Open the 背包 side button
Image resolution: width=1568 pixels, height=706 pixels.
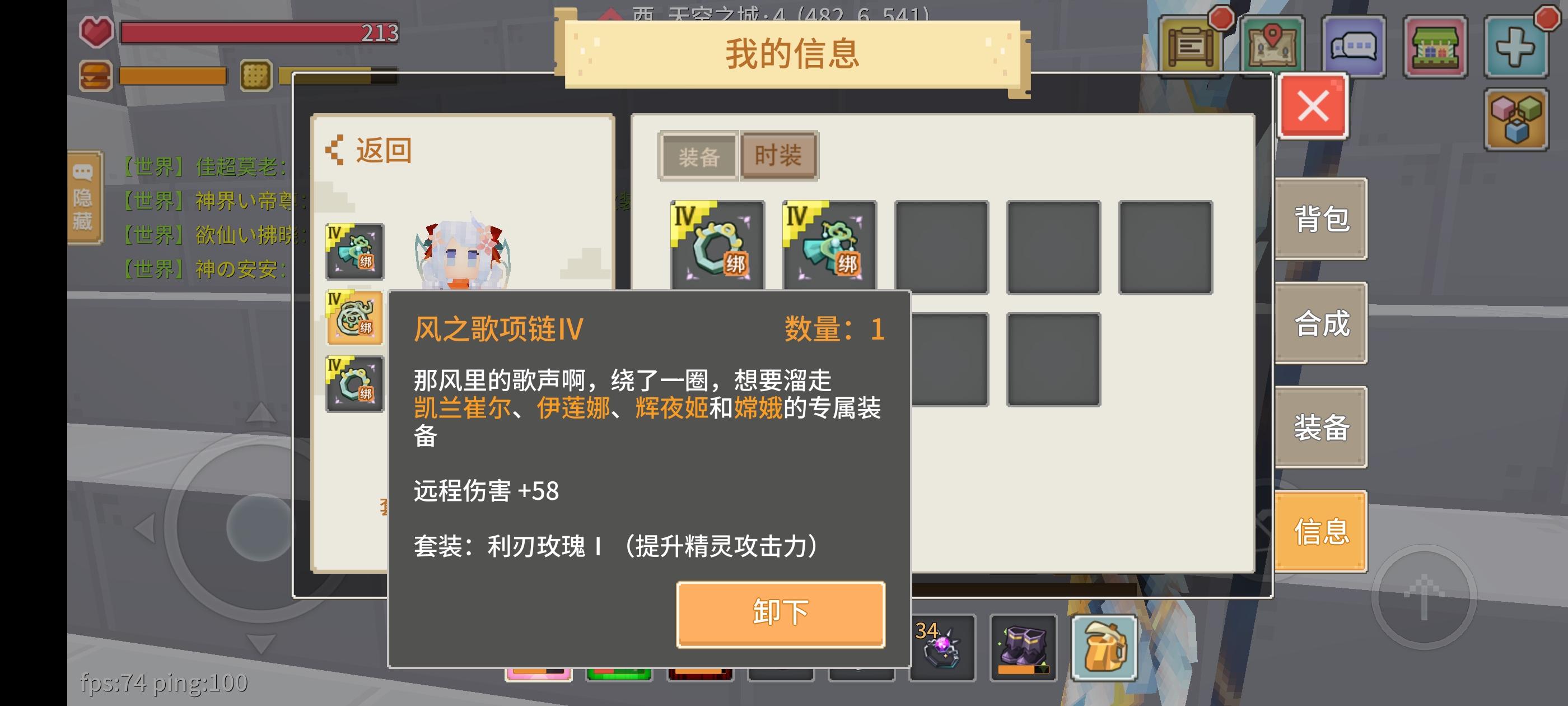(x=1320, y=219)
